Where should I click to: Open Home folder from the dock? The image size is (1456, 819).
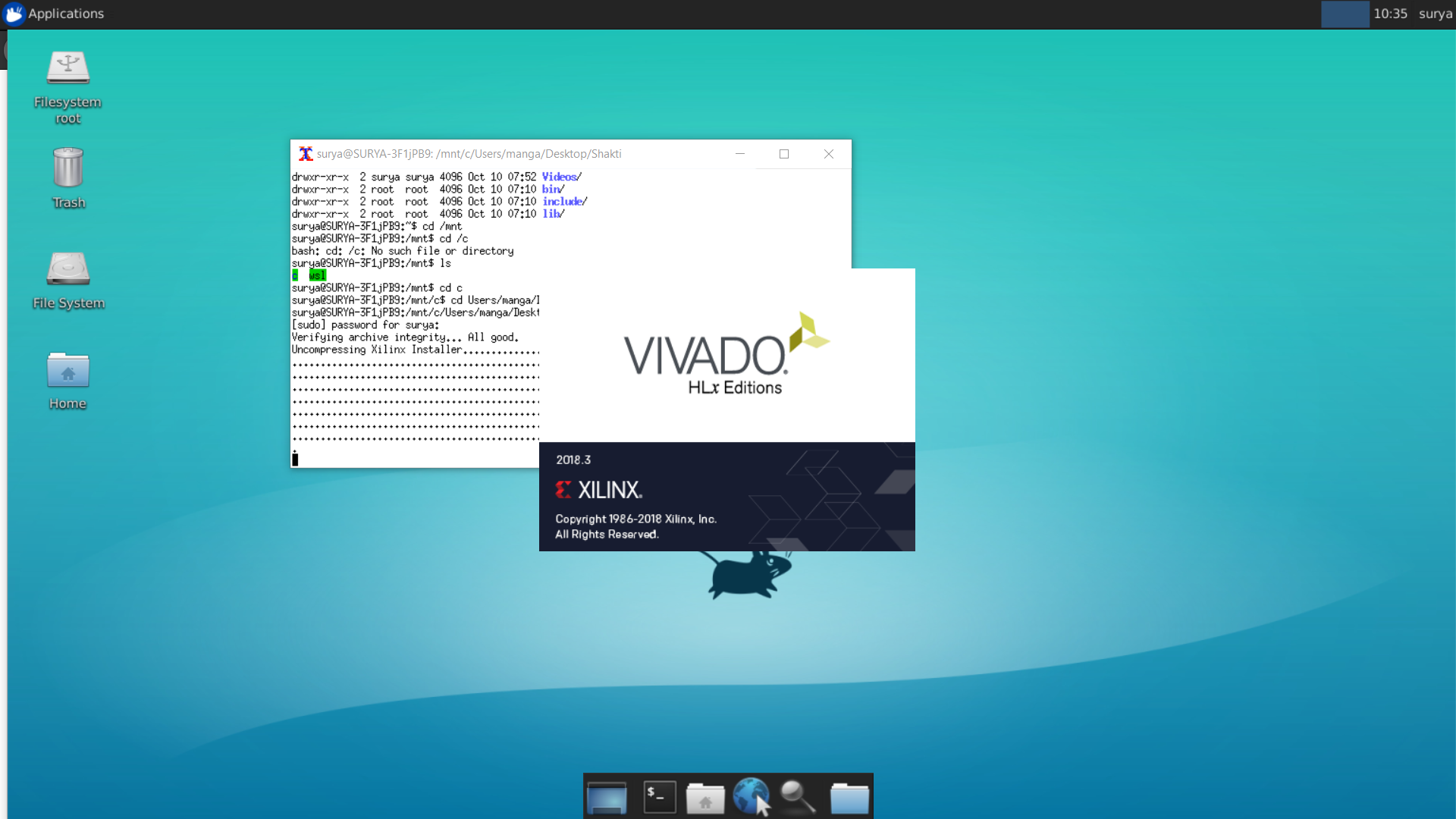pos(705,798)
